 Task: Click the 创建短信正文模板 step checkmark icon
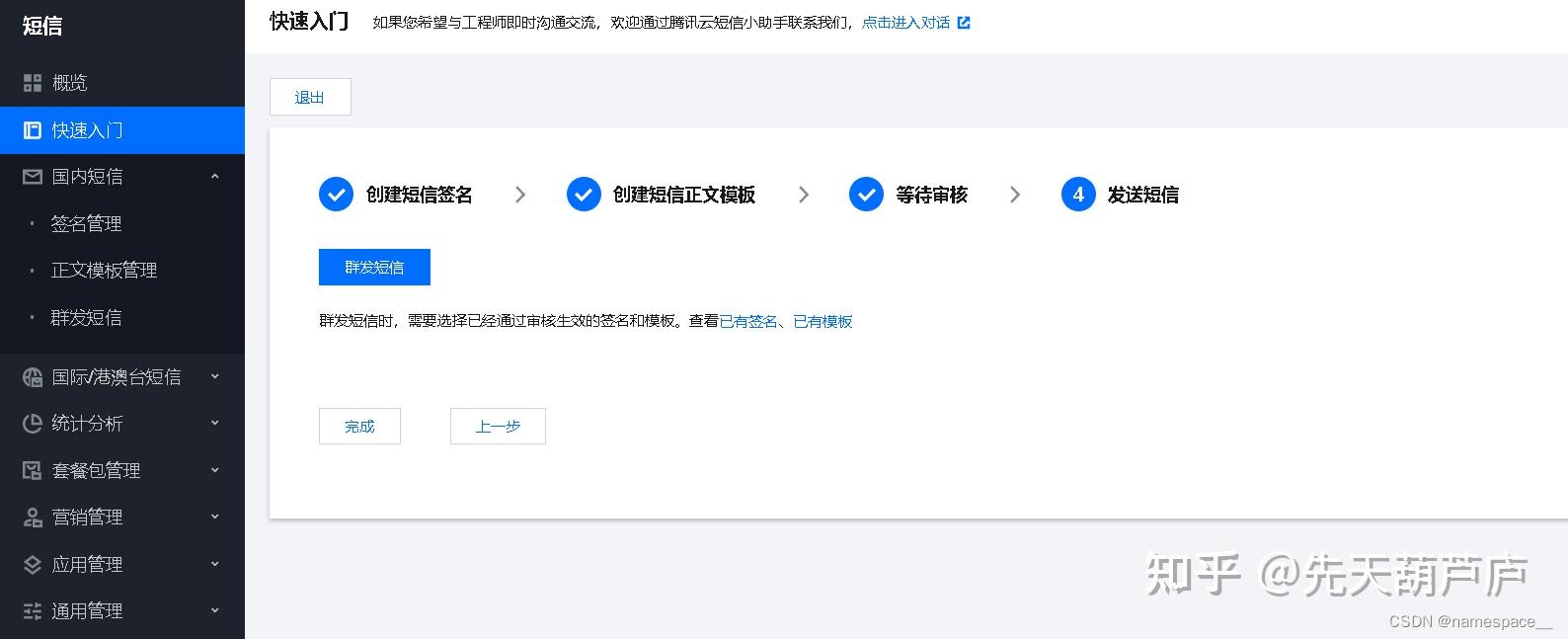pos(584,195)
